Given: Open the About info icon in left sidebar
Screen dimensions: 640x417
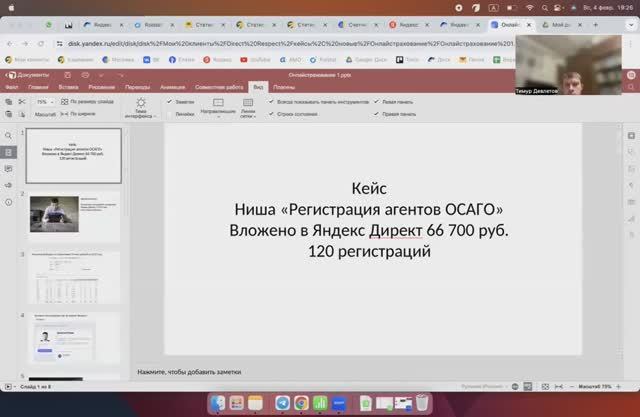Looking at the screenshot, I should [x=8, y=202].
